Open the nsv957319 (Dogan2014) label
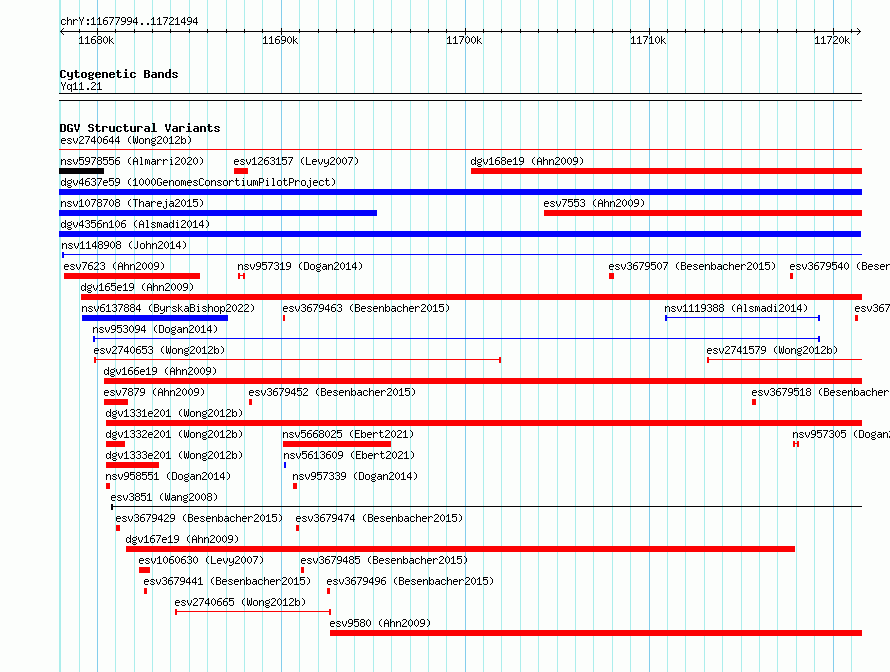 click(300, 266)
